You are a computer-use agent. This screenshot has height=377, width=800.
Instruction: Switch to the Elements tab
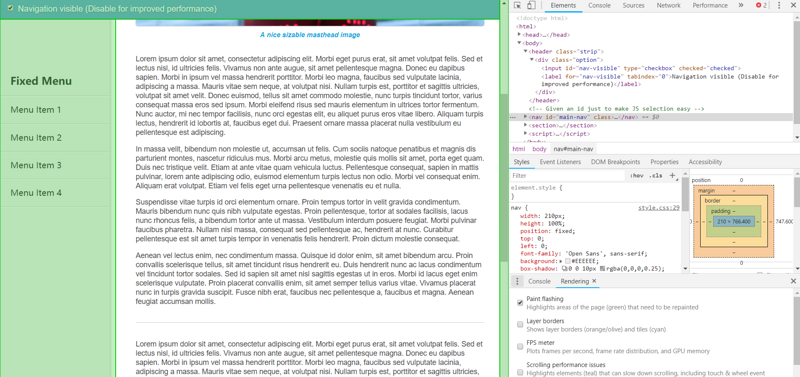[x=563, y=6]
